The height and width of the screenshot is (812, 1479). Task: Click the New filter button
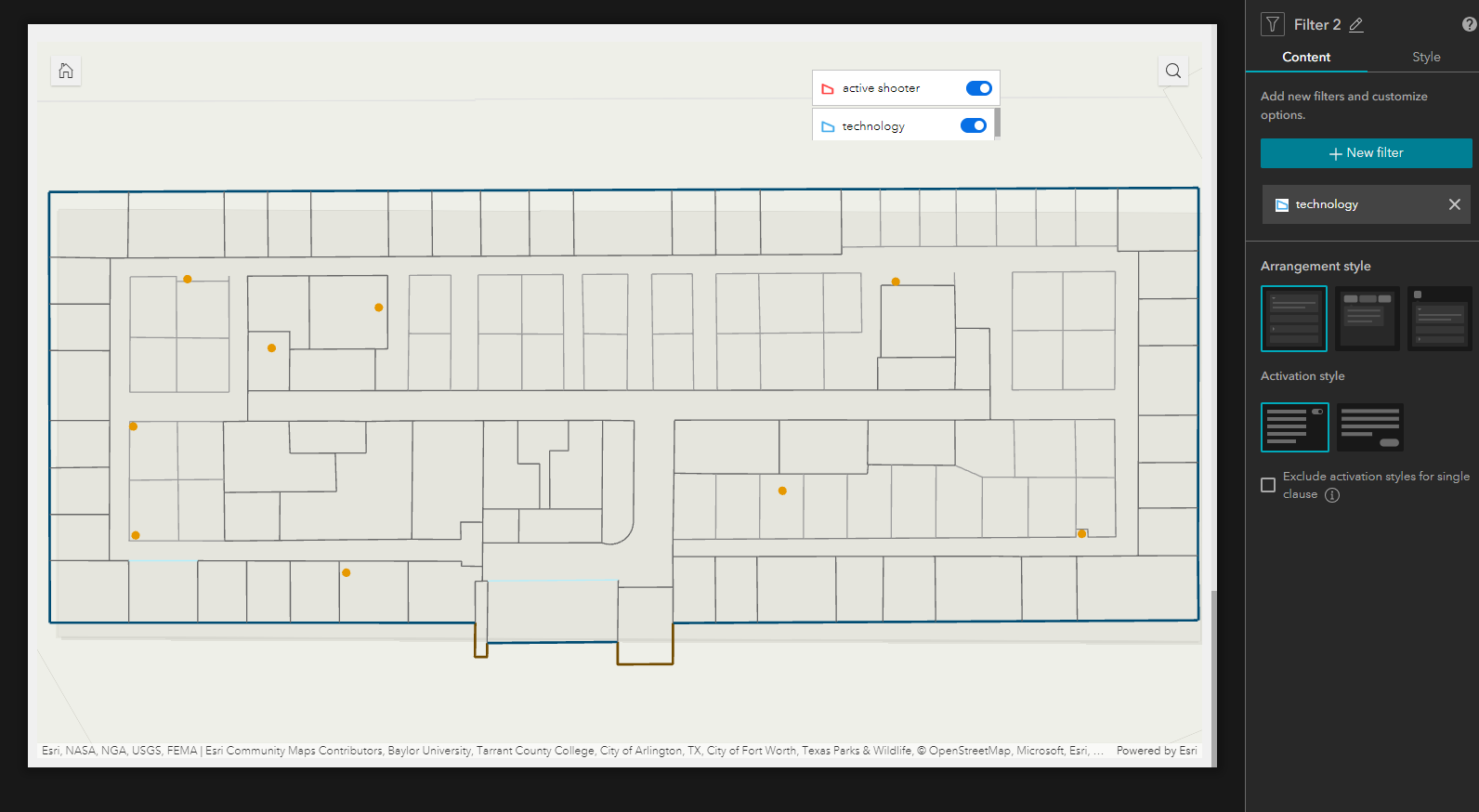1366,153
